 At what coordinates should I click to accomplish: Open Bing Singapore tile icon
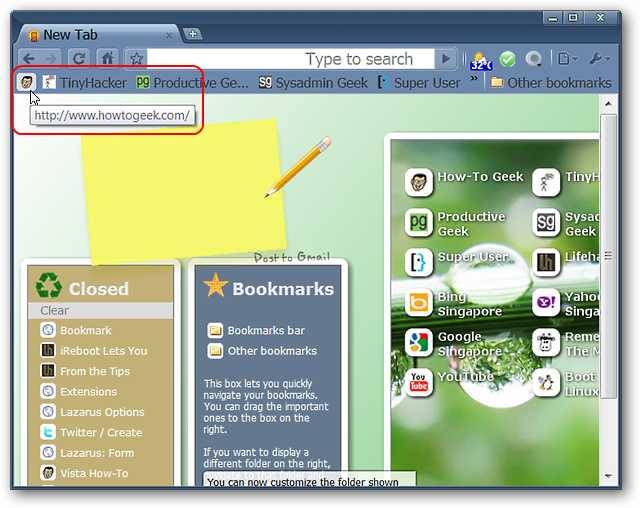pos(418,302)
